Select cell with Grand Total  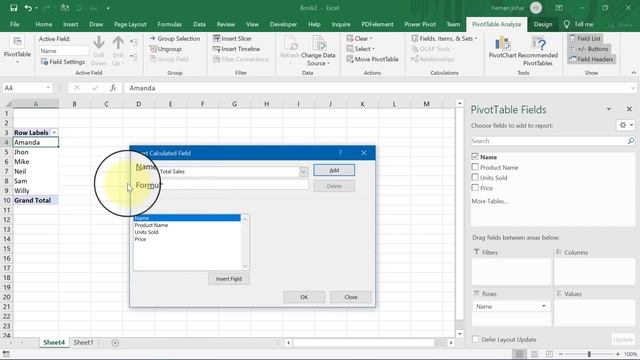coord(36,200)
